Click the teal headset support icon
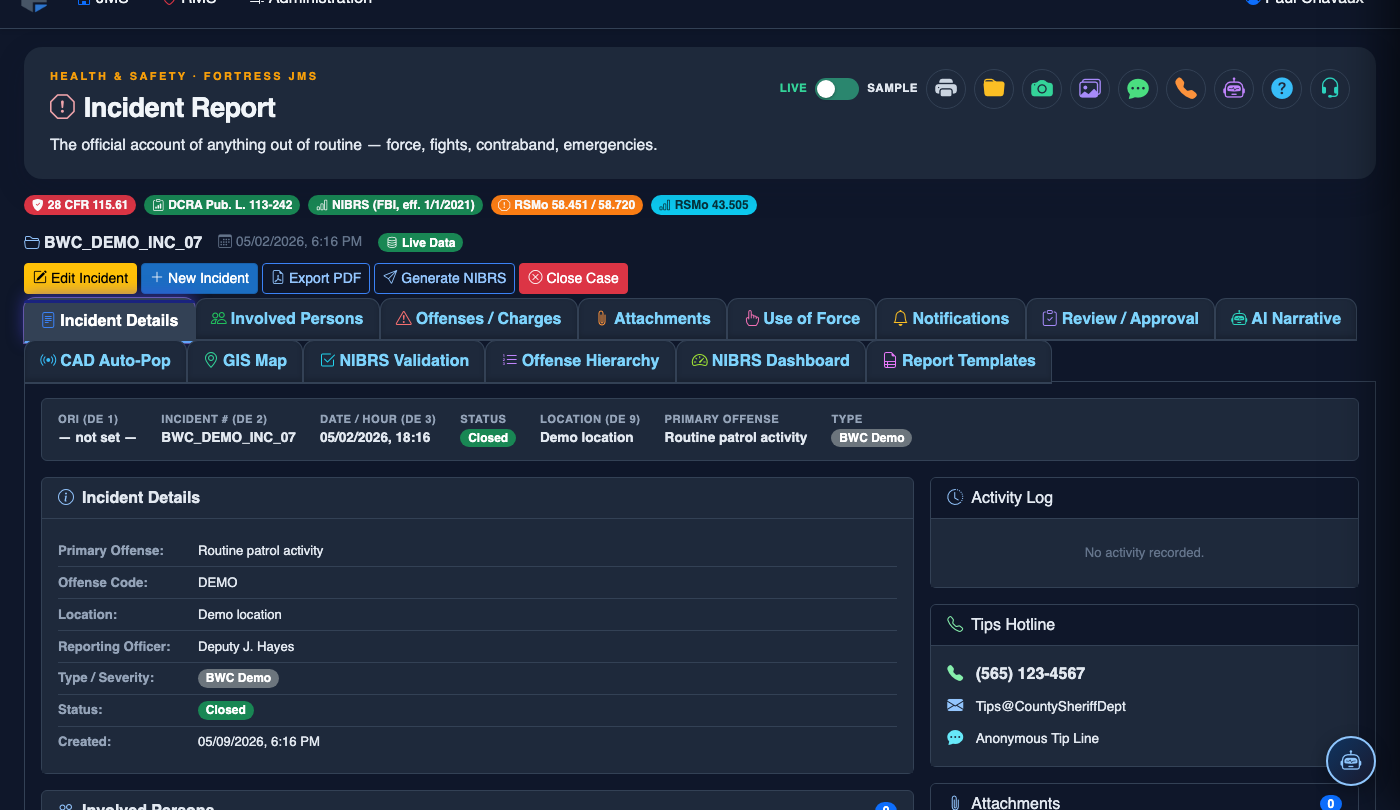 [1330, 88]
